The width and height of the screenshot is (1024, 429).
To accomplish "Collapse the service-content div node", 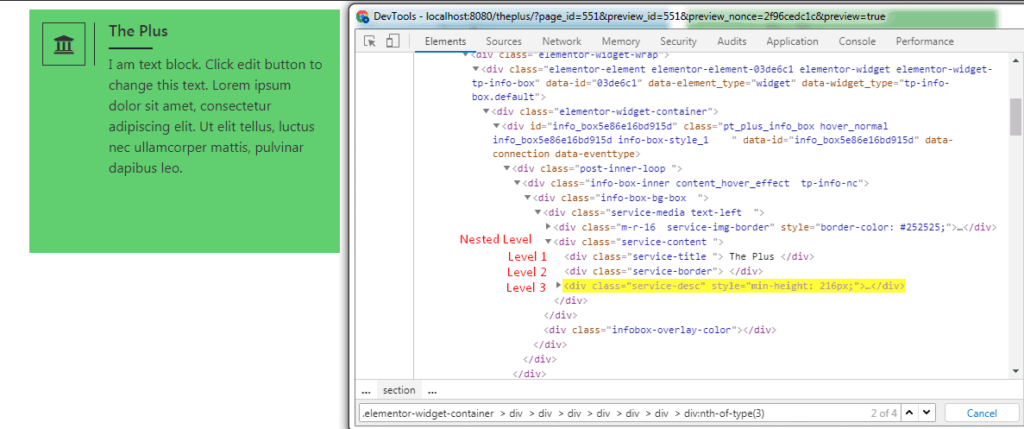I will click(548, 241).
